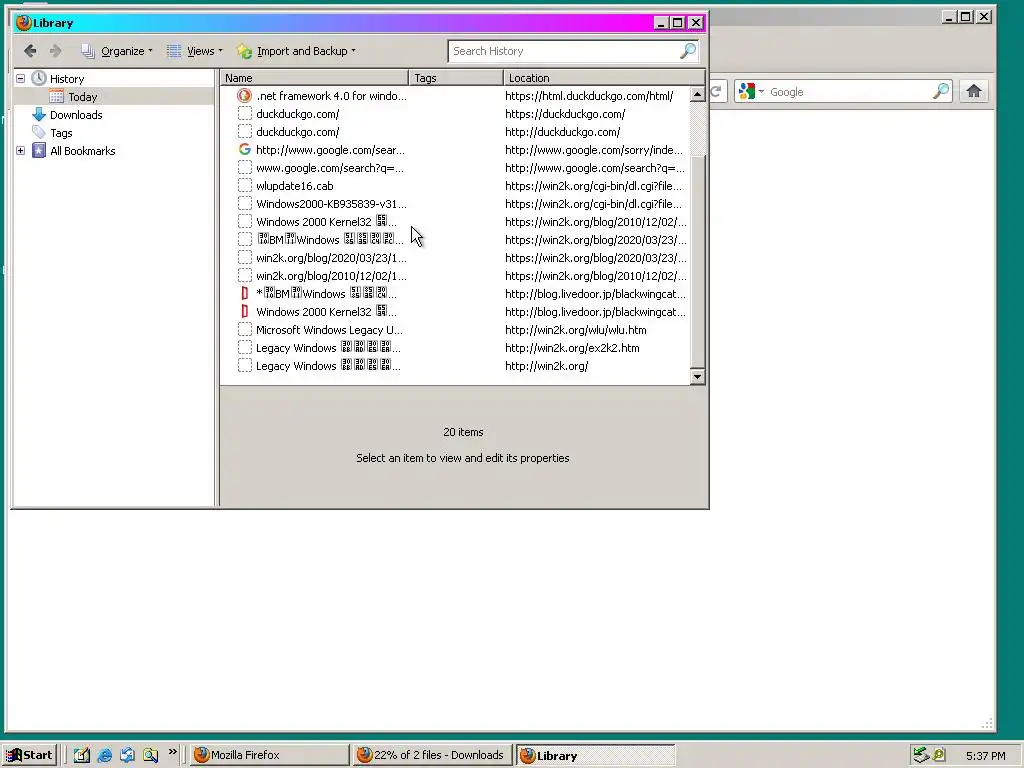Screen dimensions: 1024x768
Task: Focus the Search History field
Action: (x=564, y=51)
